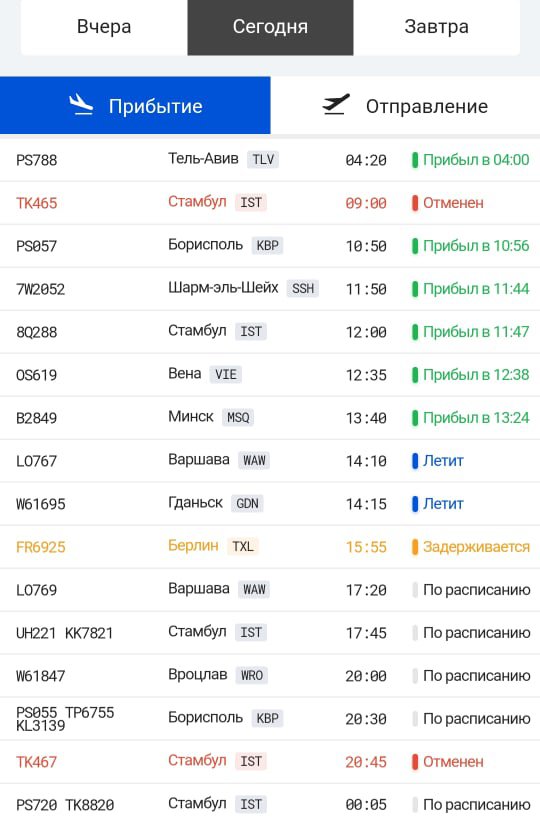This screenshot has width=540, height=821.
Task: Click the TXL airport code badge
Action: tap(243, 546)
